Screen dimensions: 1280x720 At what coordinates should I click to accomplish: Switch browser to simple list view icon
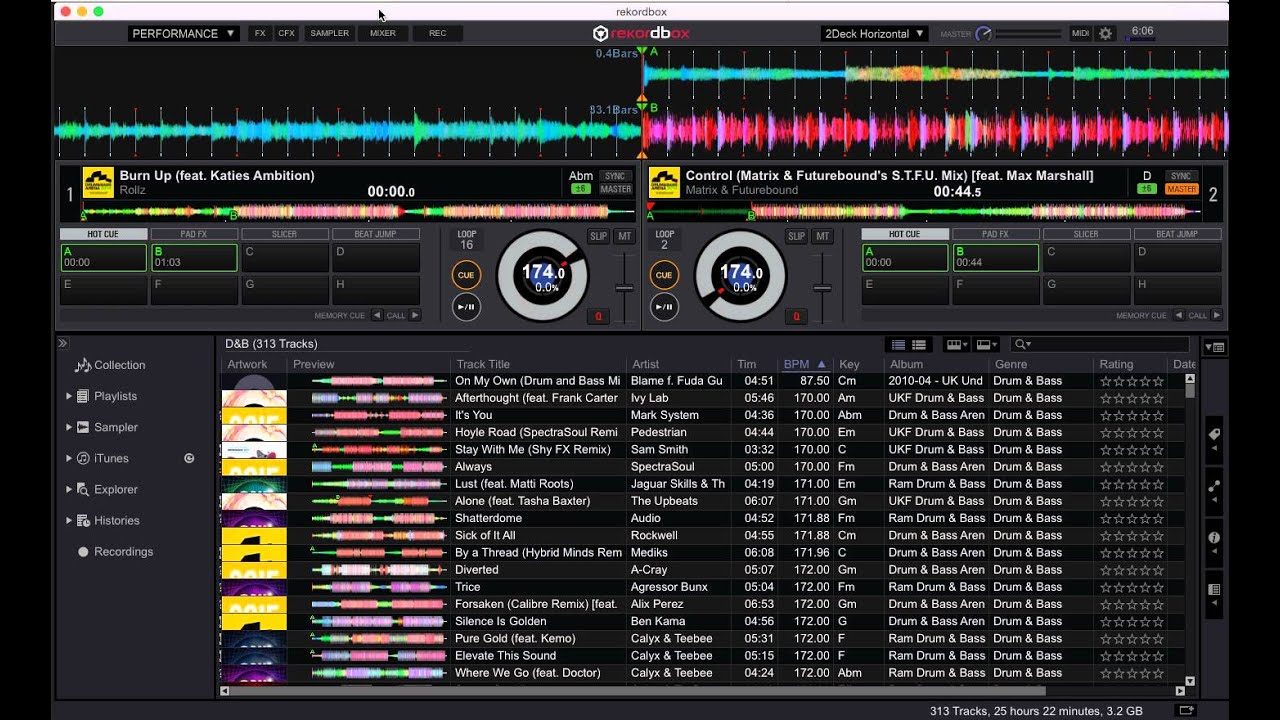(898, 344)
